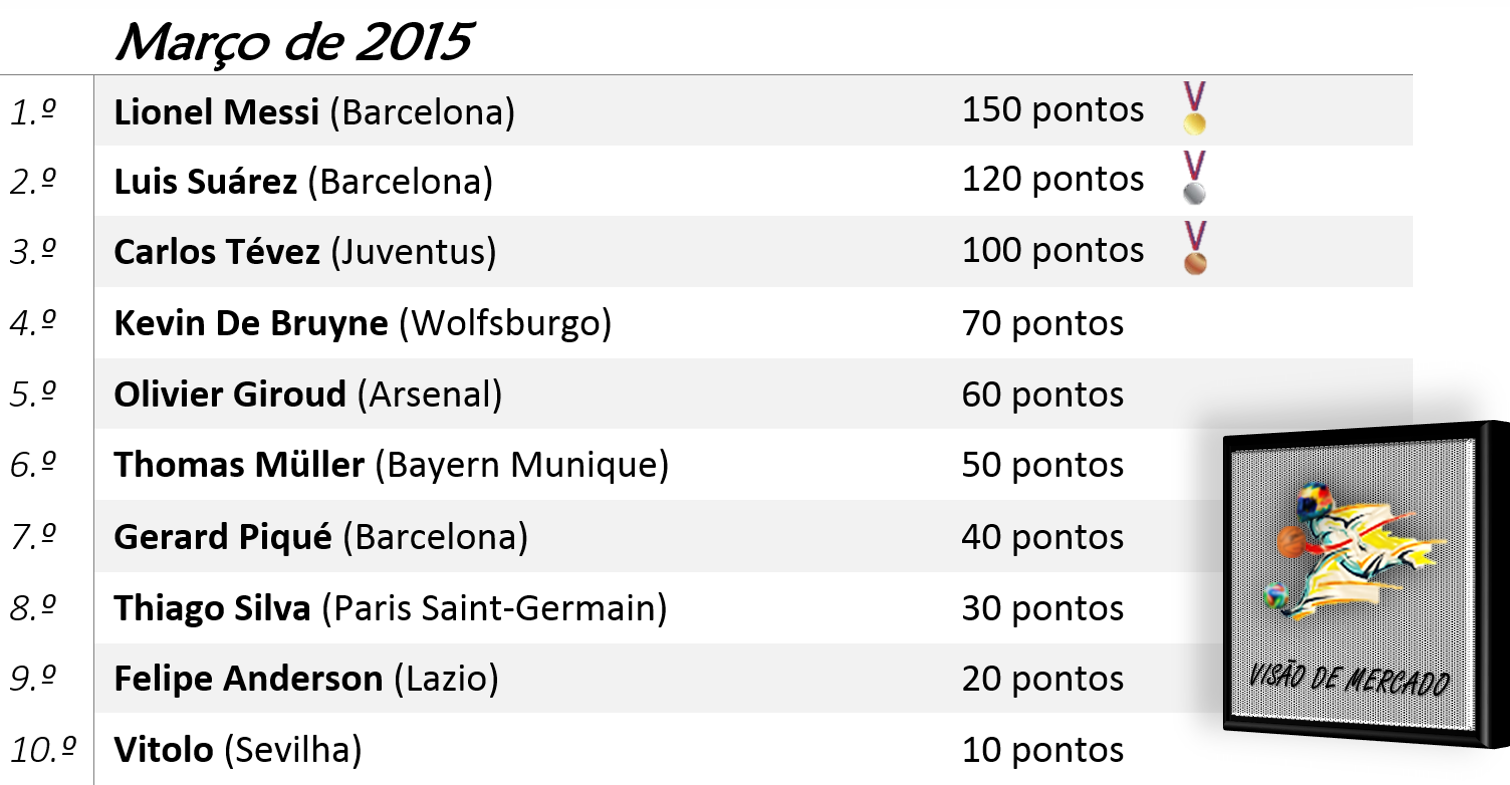
Task: Select the Luis Suárez row entry
Action: click(x=303, y=182)
